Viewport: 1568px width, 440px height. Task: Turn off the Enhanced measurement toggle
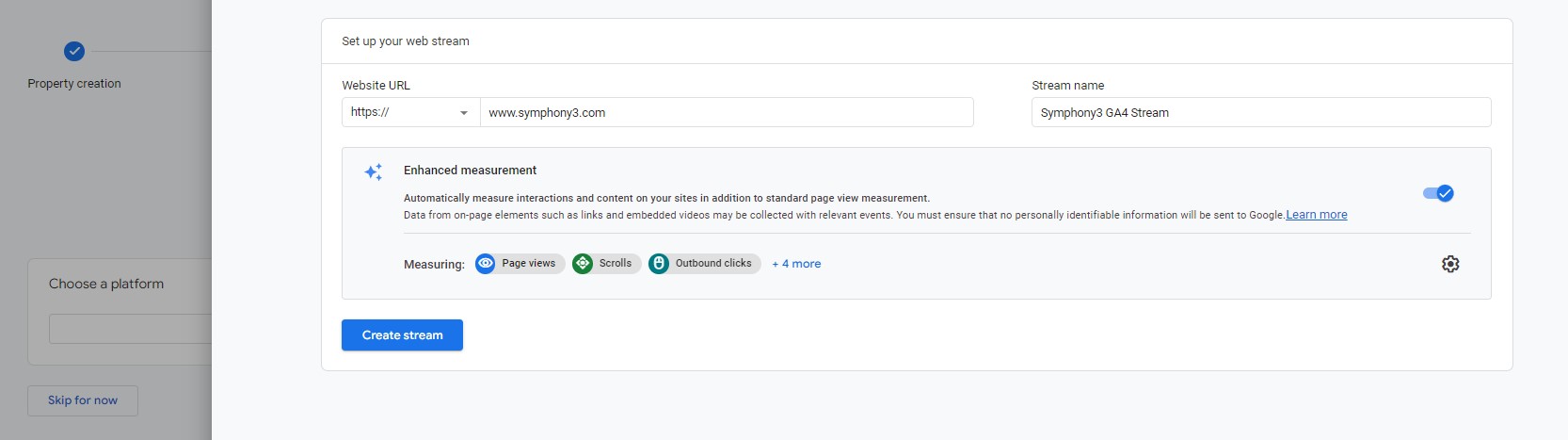point(1438,193)
